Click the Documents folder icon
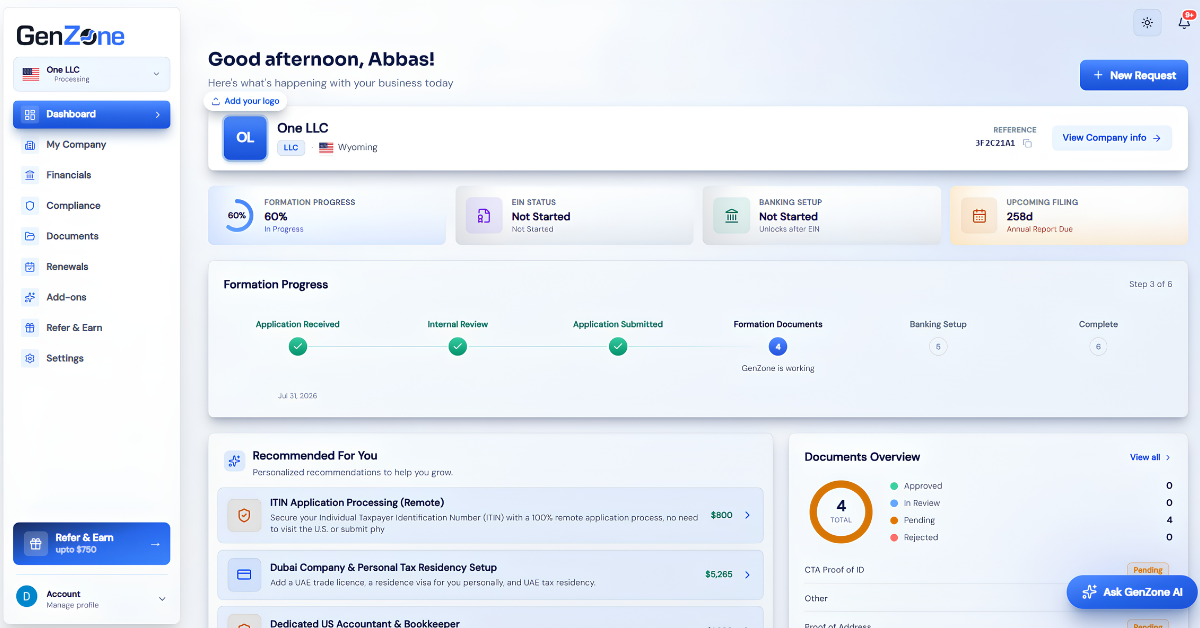1200x628 pixels. coord(30,236)
